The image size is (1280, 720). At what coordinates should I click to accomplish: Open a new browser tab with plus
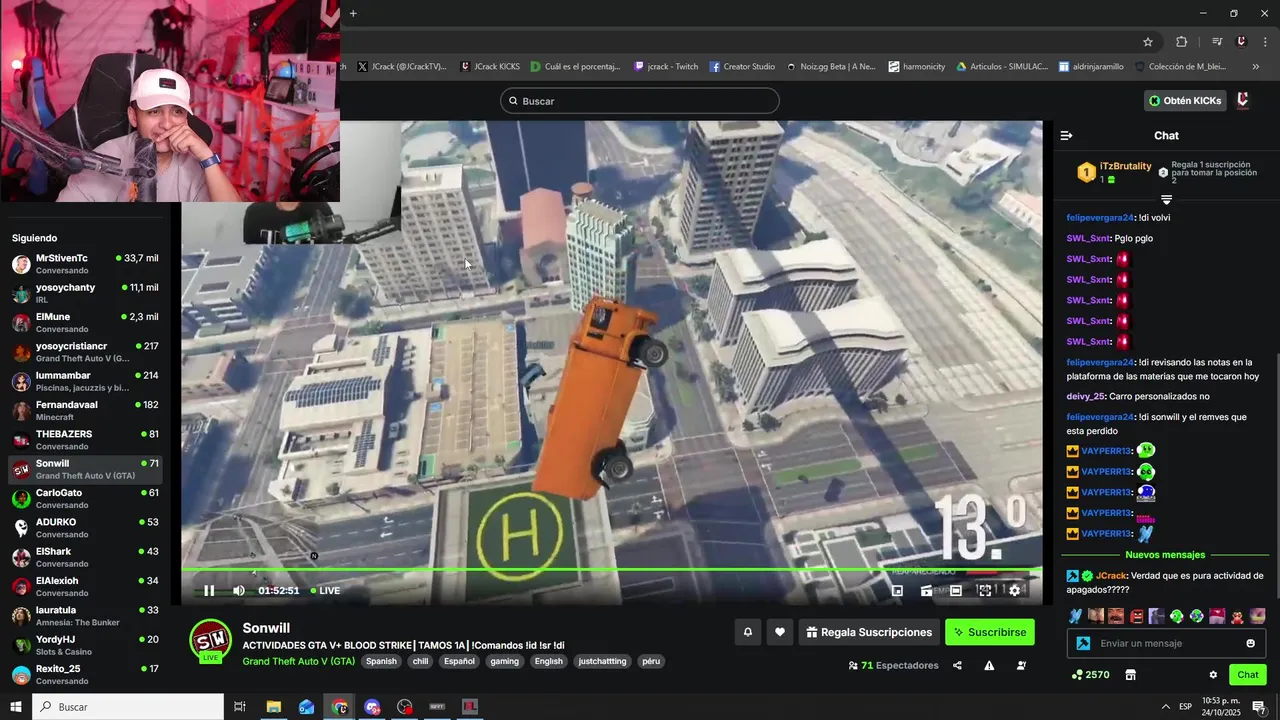tap(353, 13)
